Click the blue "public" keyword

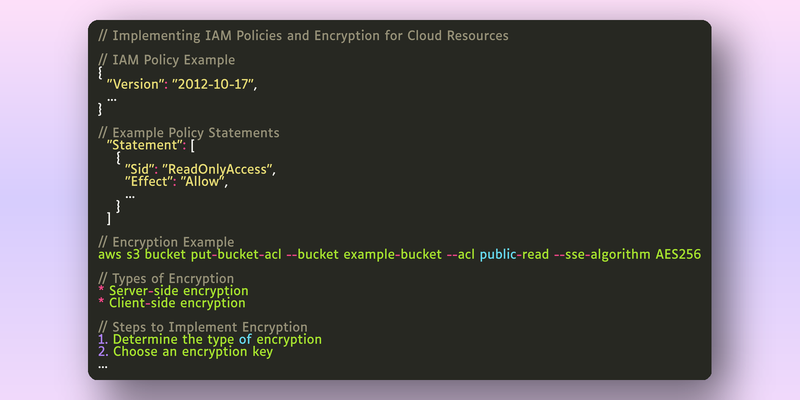(498, 254)
